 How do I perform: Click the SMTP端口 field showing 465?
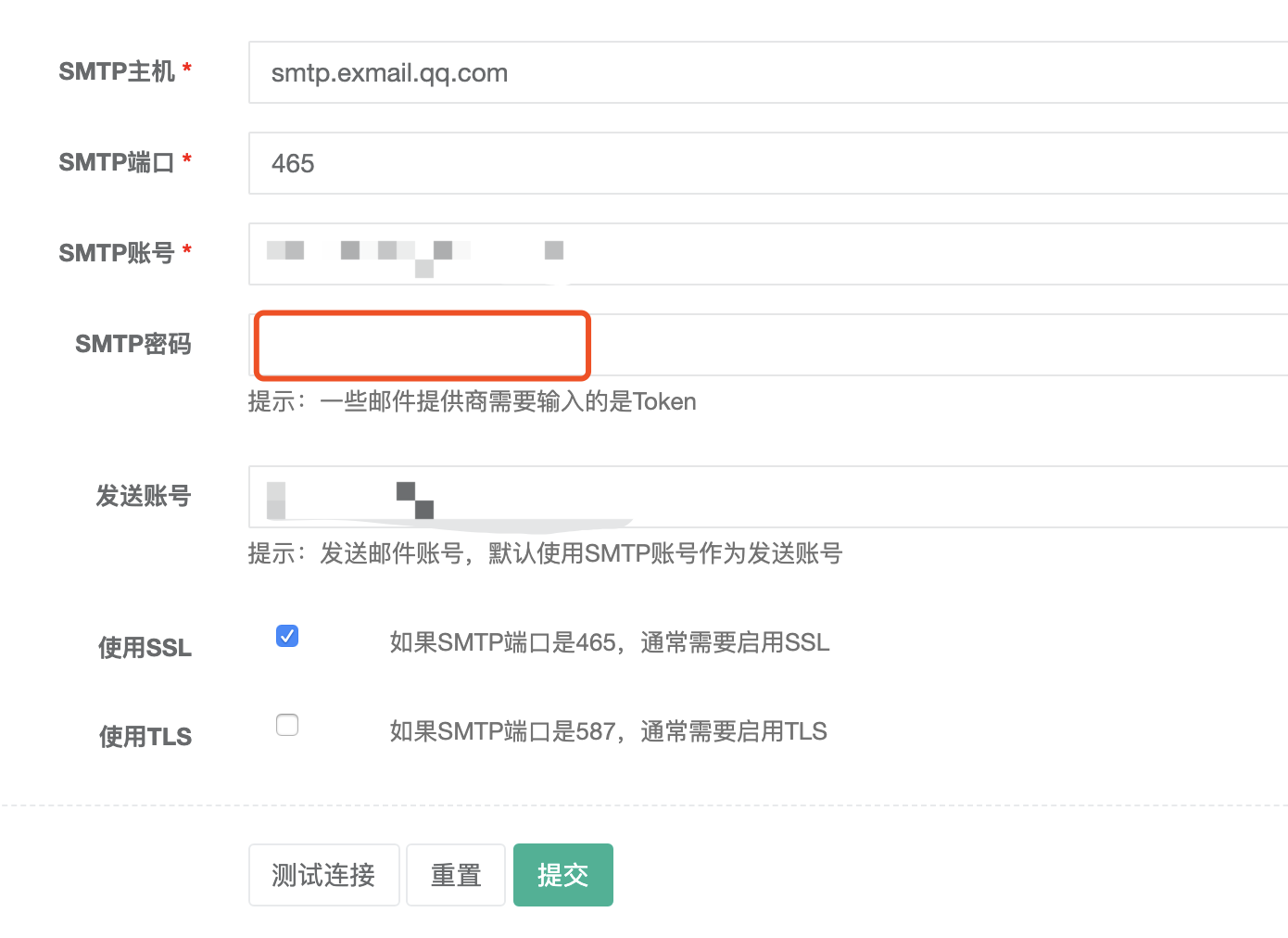coord(768,163)
